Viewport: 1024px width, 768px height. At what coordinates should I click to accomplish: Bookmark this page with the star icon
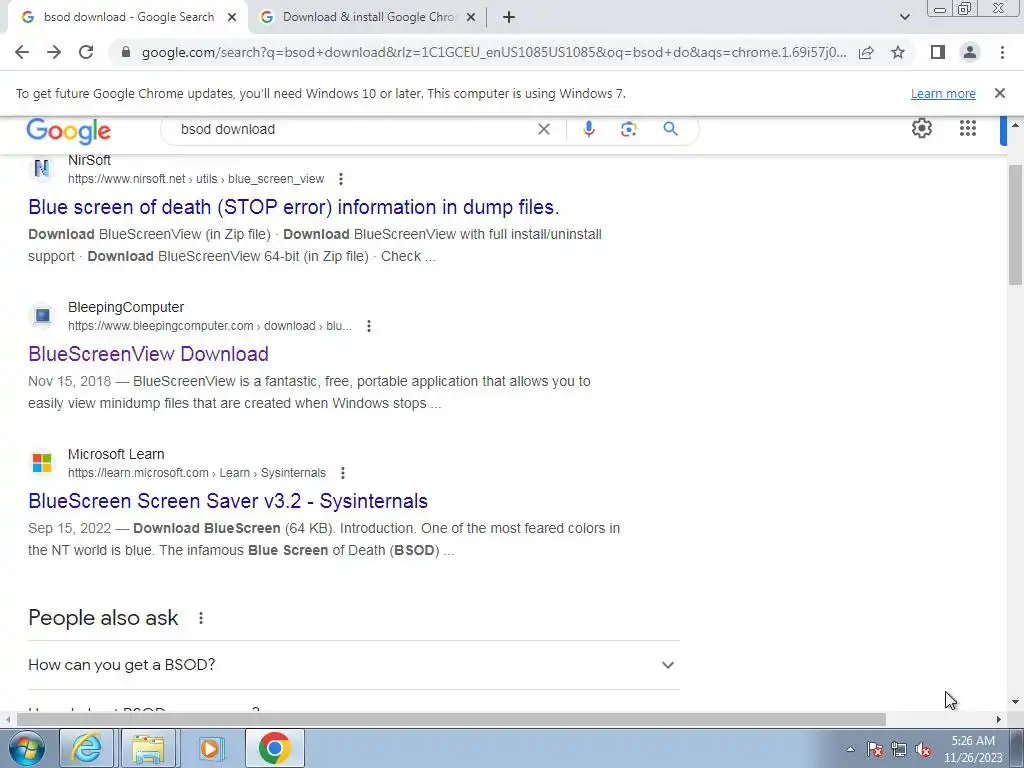click(898, 52)
